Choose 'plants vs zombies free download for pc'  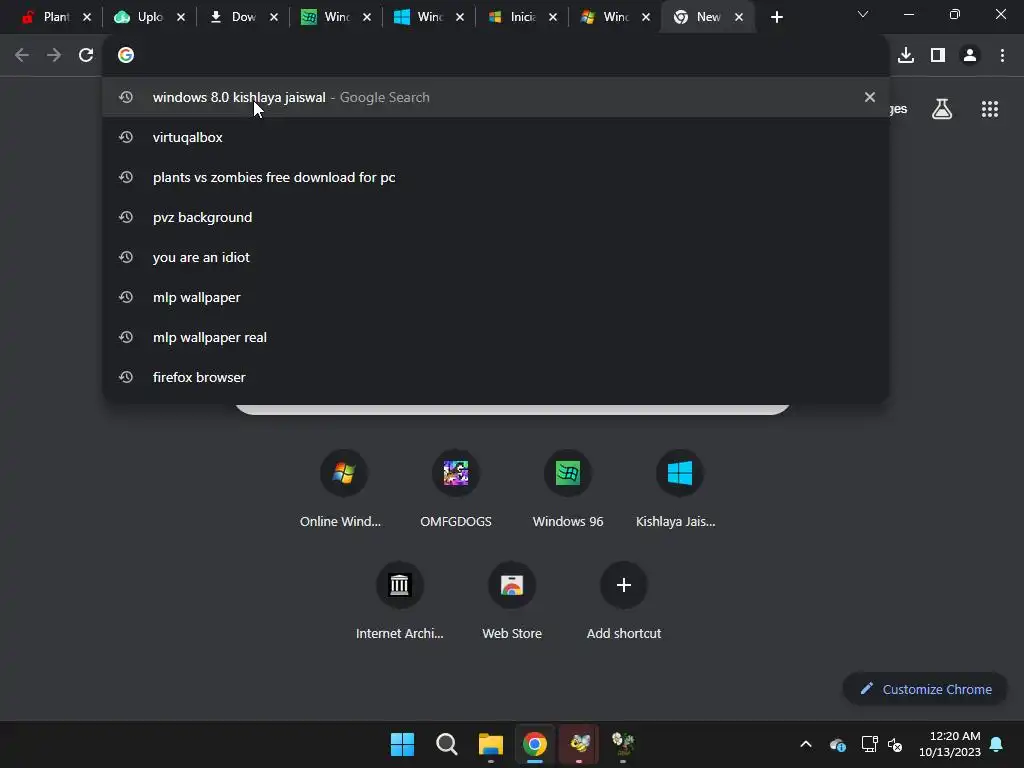coord(495,177)
